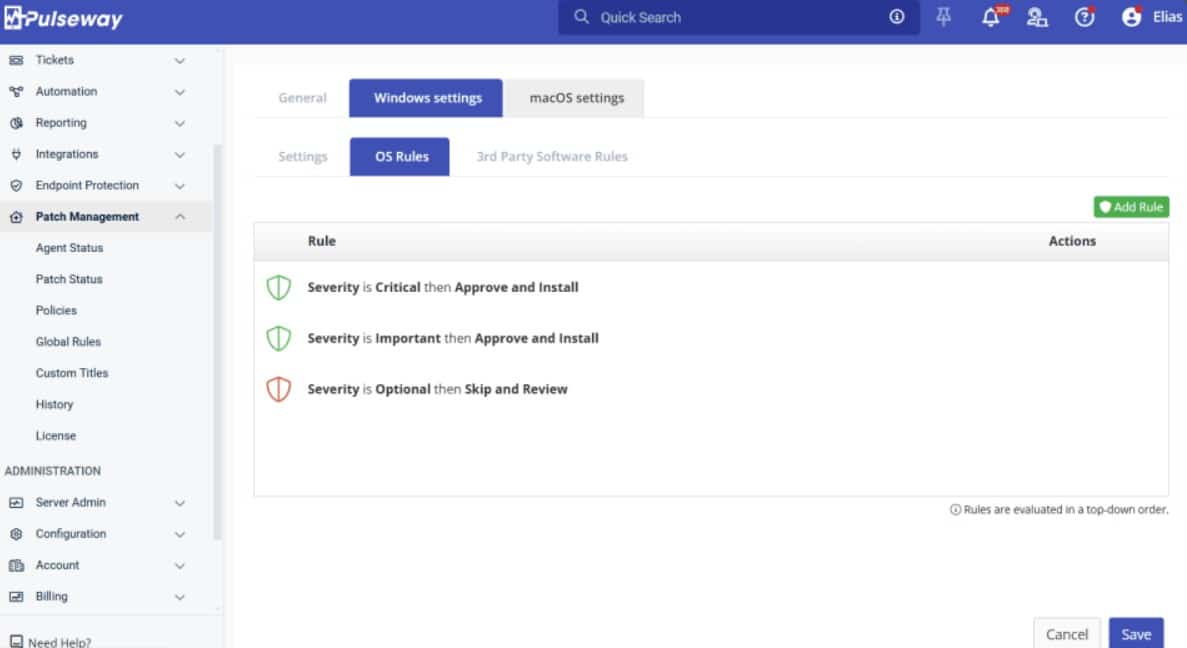Click the Rule column header
The height and width of the screenshot is (648, 1187).
coord(322,241)
